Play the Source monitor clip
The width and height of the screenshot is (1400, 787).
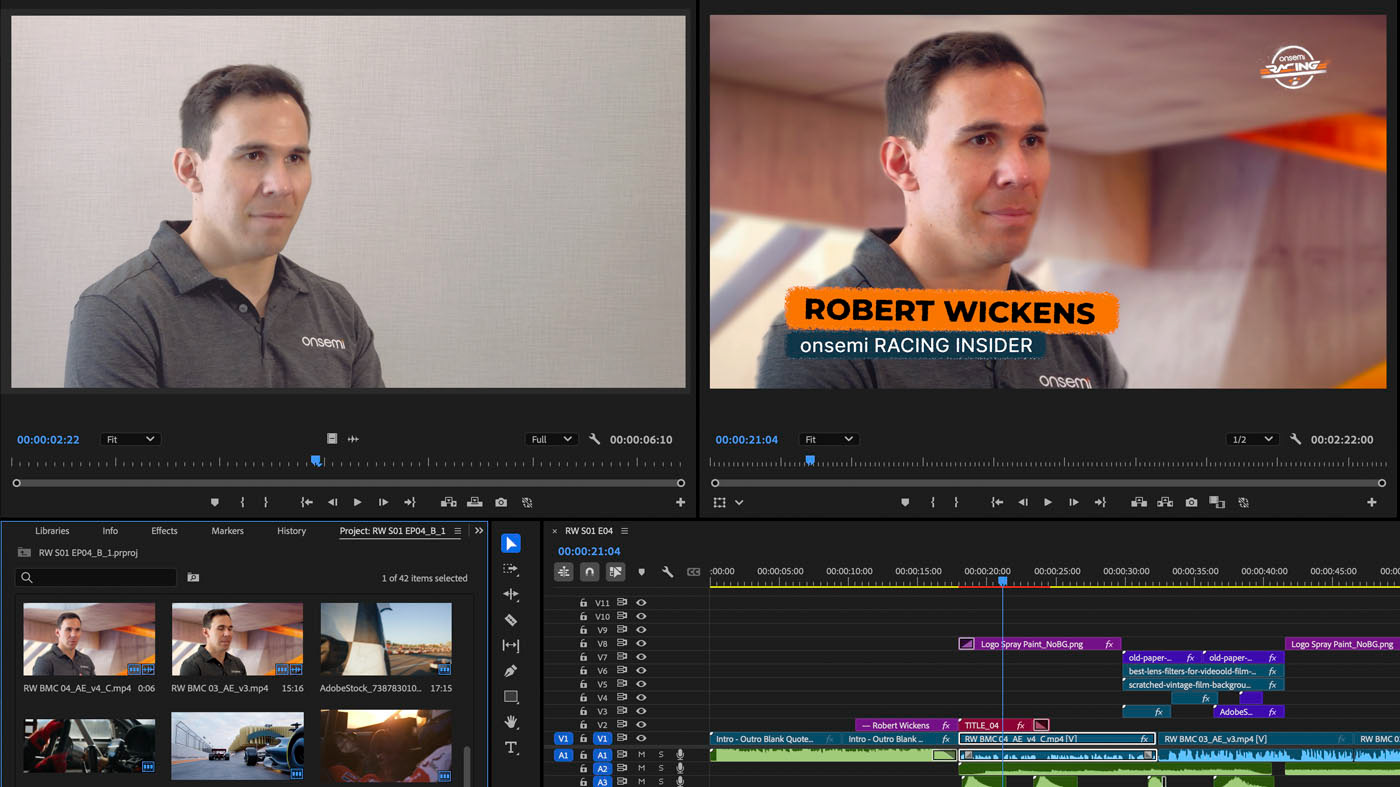[x=357, y=502]
